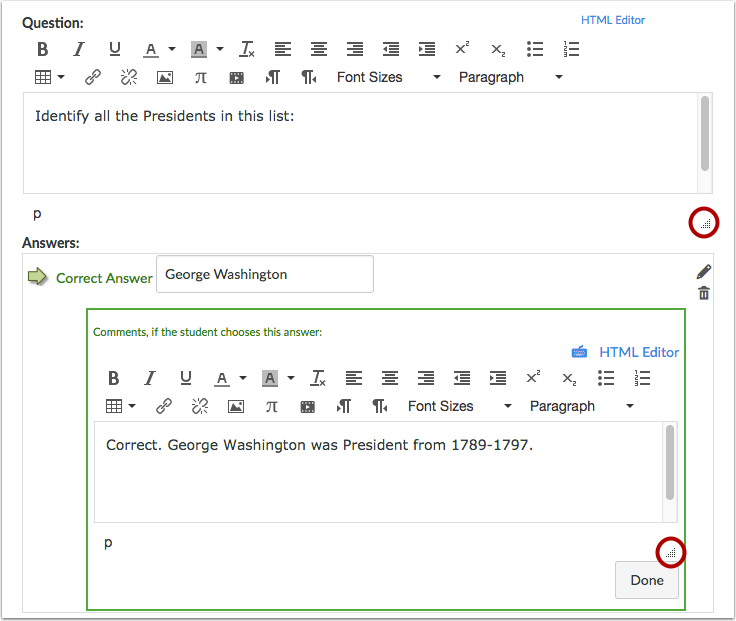Screen dimensions: 736x621
Task: Toggle Bold in the Question toolbar
Action: click(43, 49)
